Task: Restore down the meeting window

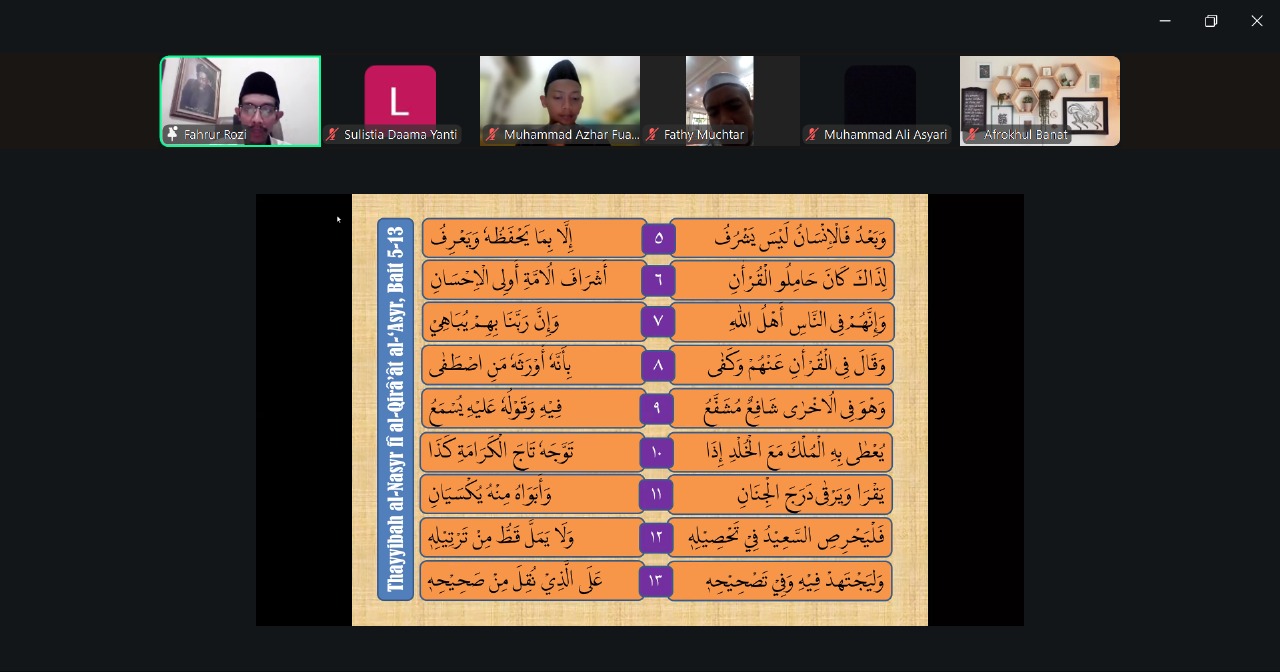Action: pos(1211,21)
